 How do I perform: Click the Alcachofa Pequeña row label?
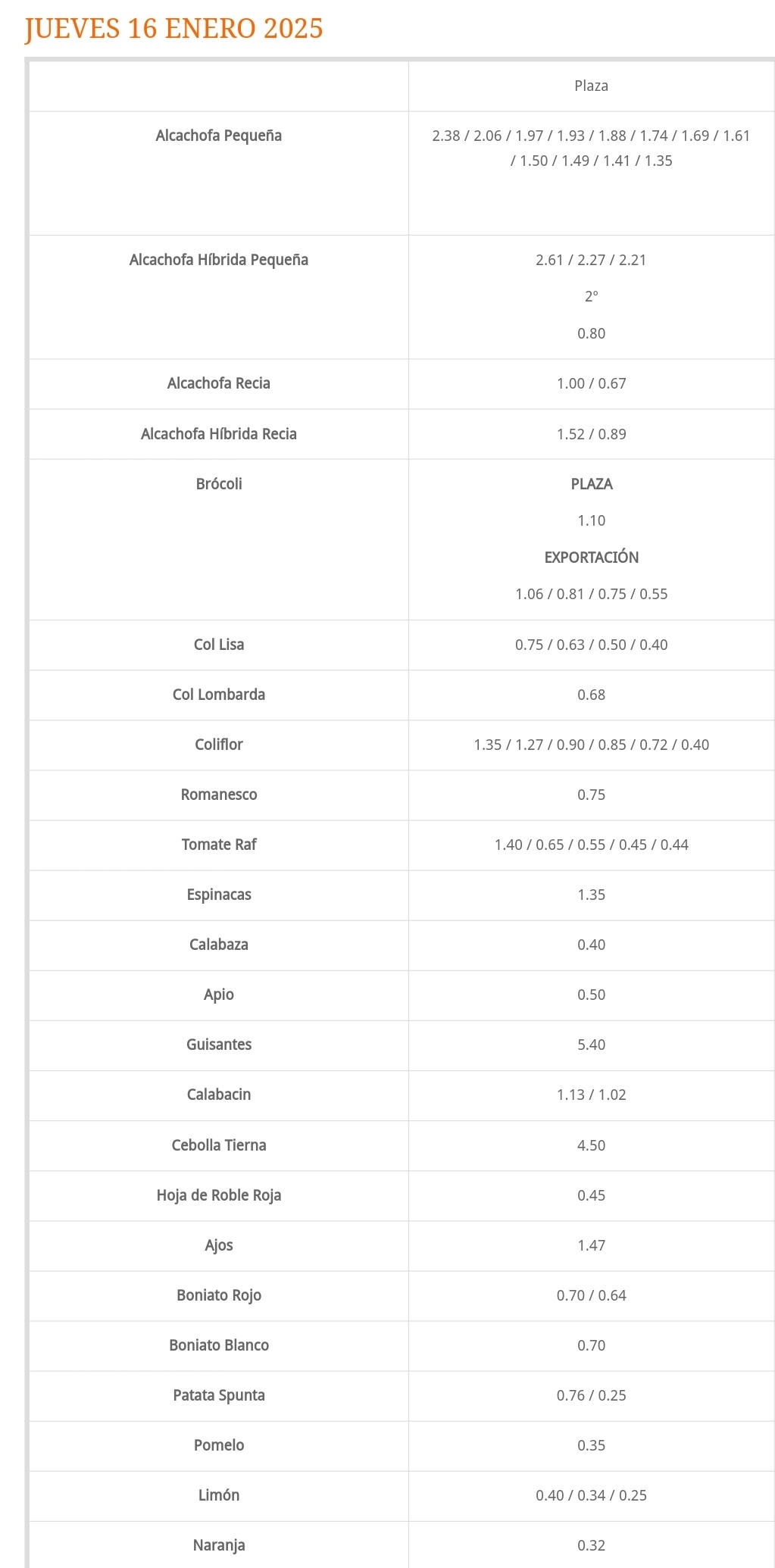[219, 136]
